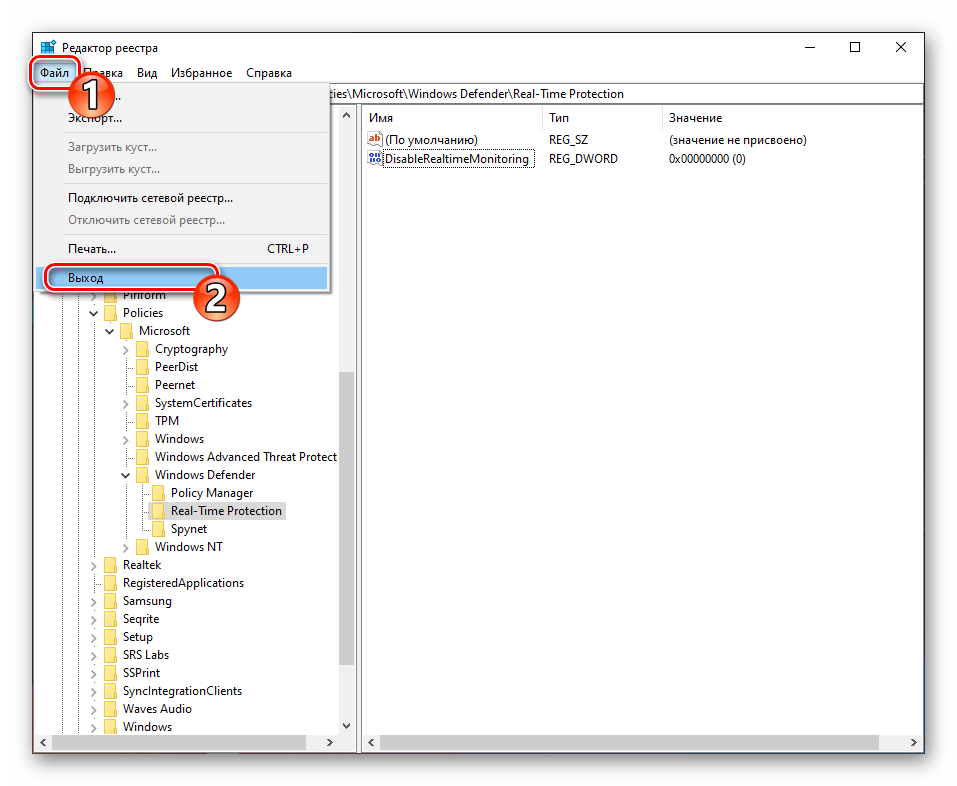Image resolution: width=957 pixels, height=786 pixels.
Task: Click the Значение column header
Action: pos(792,118)
